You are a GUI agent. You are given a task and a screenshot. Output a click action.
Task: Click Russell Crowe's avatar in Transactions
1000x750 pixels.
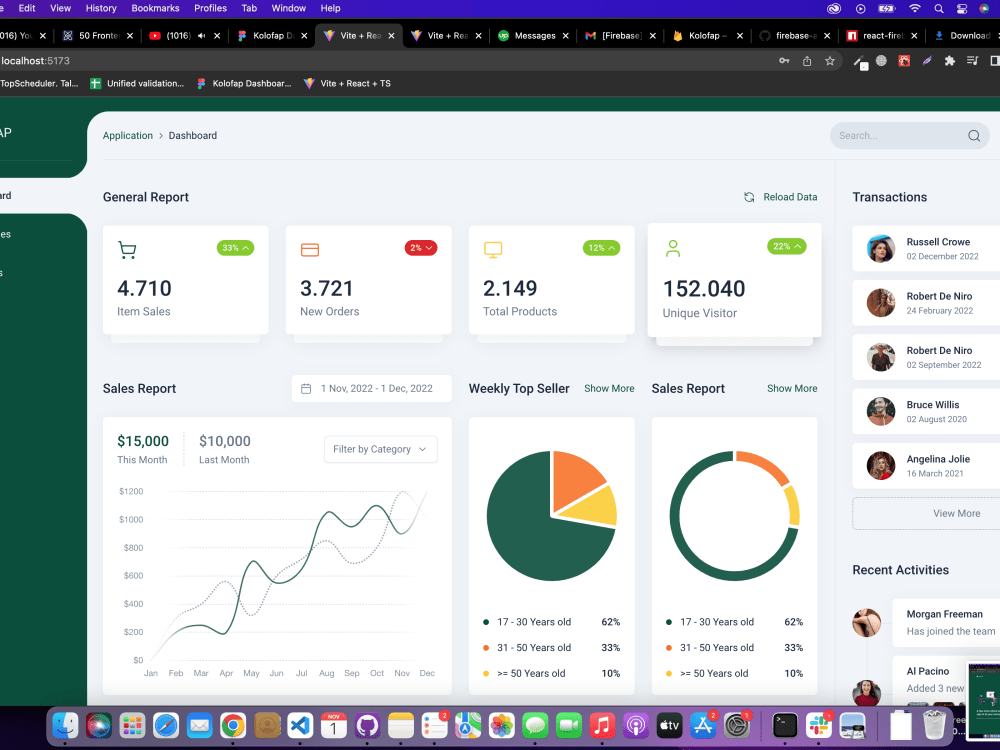881,249
